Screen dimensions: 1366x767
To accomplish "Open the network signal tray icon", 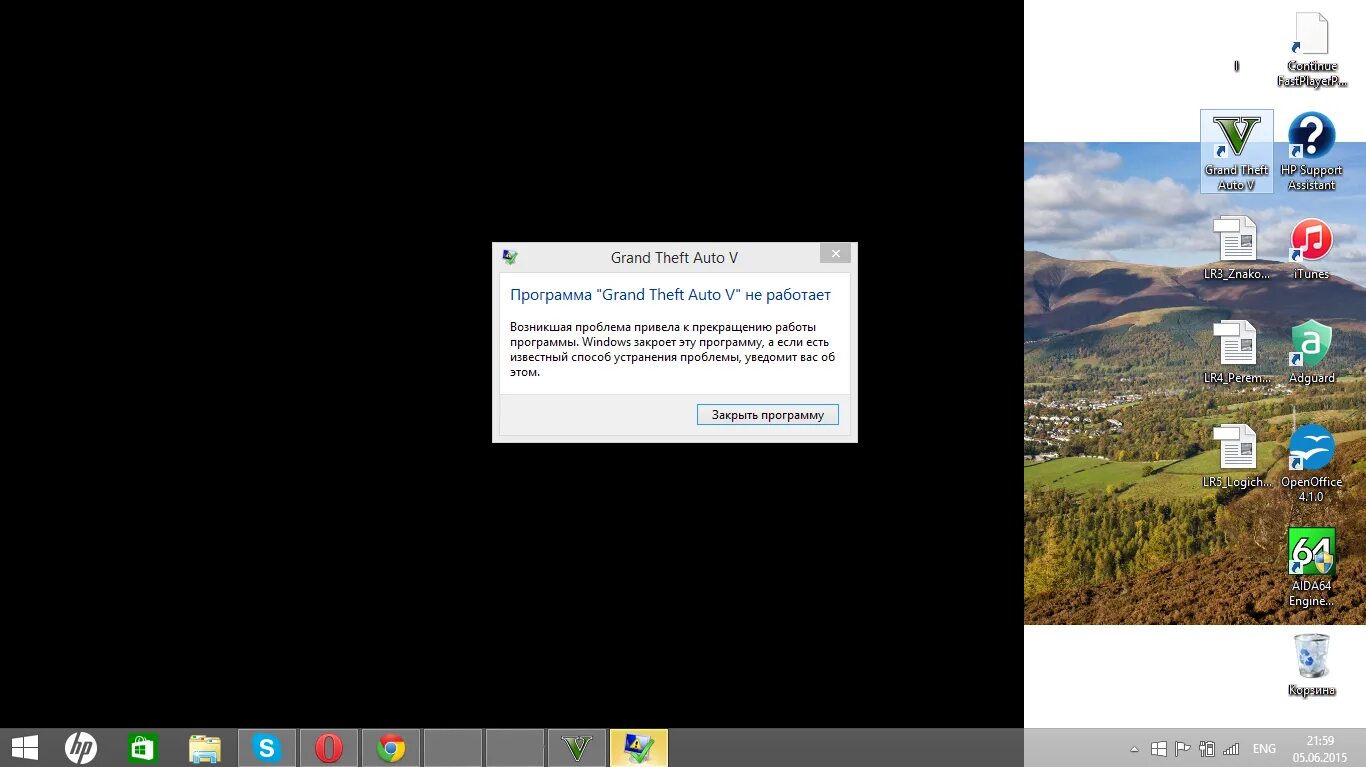I will pos(1231,748).
